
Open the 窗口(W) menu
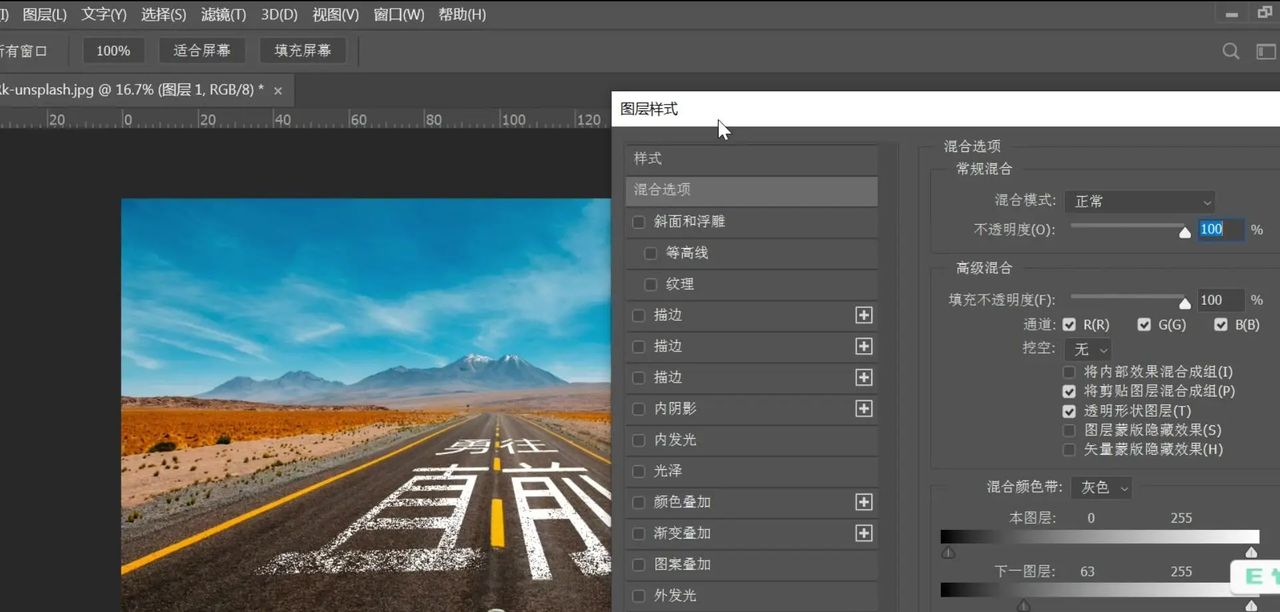[398, 15]
